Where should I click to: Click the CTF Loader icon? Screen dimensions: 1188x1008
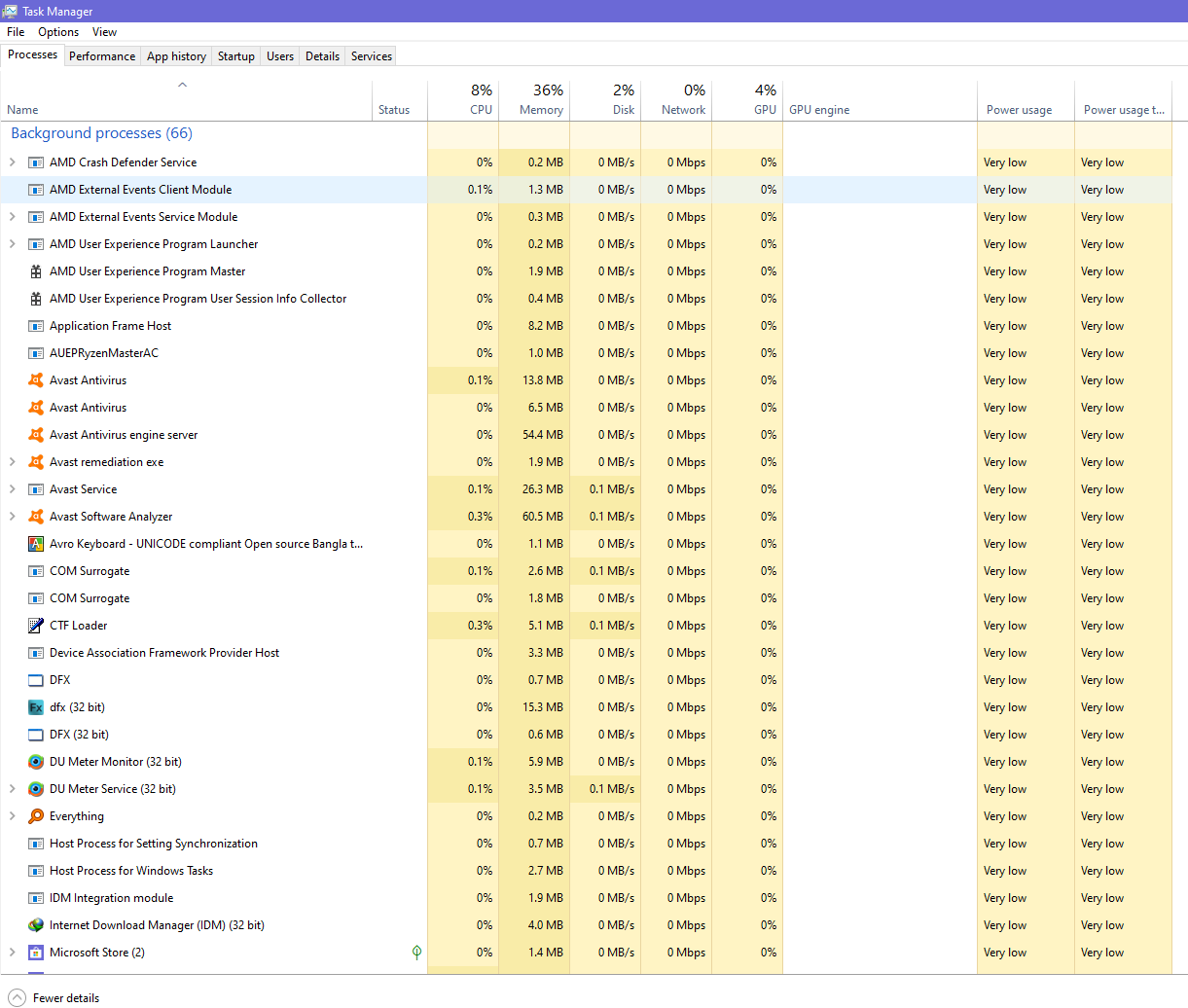click(x=36, y=626)
